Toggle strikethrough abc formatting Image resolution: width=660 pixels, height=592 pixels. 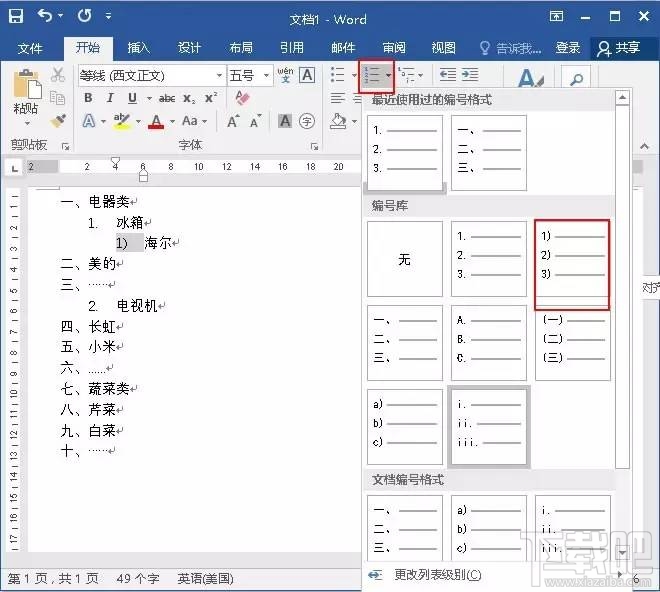pyautogui.click(x=167, y=99)
